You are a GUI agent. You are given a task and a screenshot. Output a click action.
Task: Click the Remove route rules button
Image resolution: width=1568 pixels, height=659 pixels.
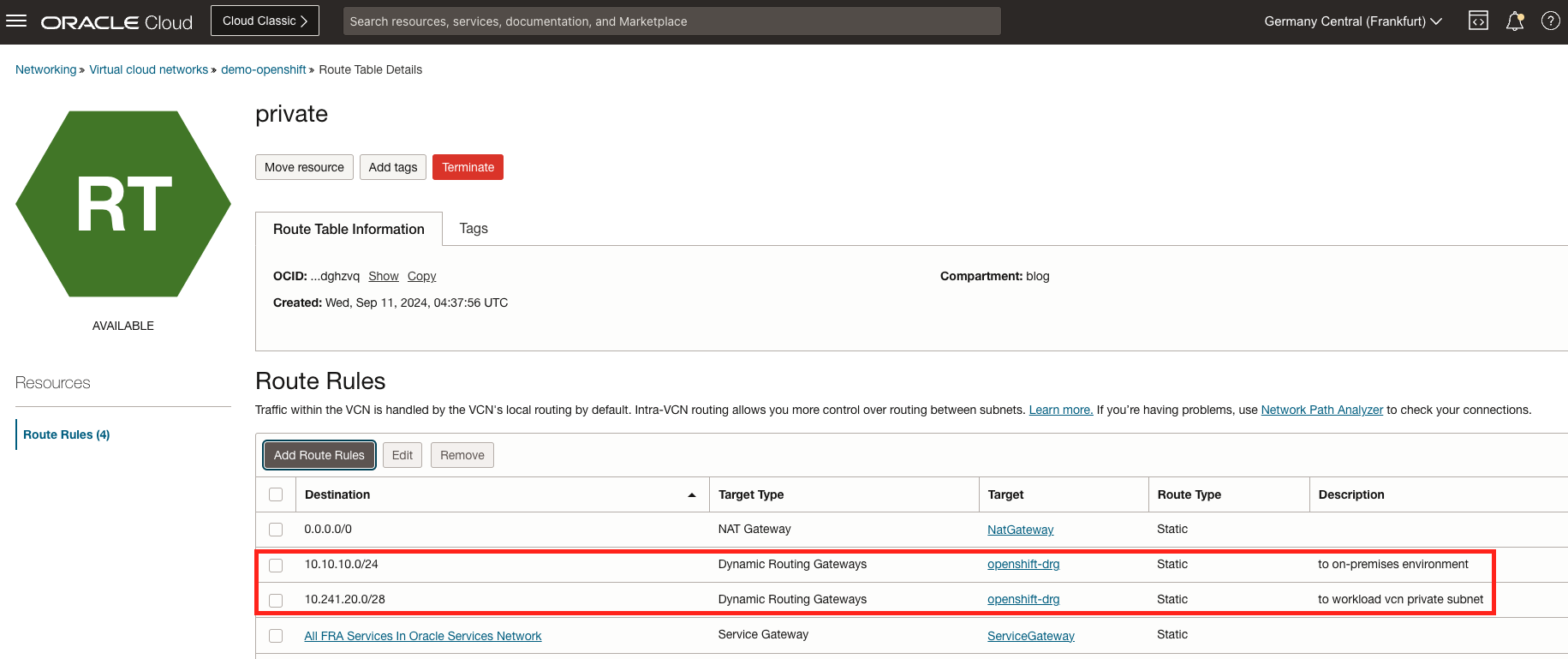pos(462,455)
